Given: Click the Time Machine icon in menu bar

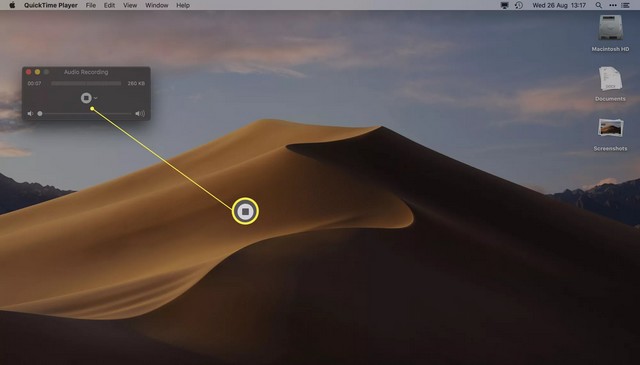Looking at the screenshot, I should pos(519,5).
